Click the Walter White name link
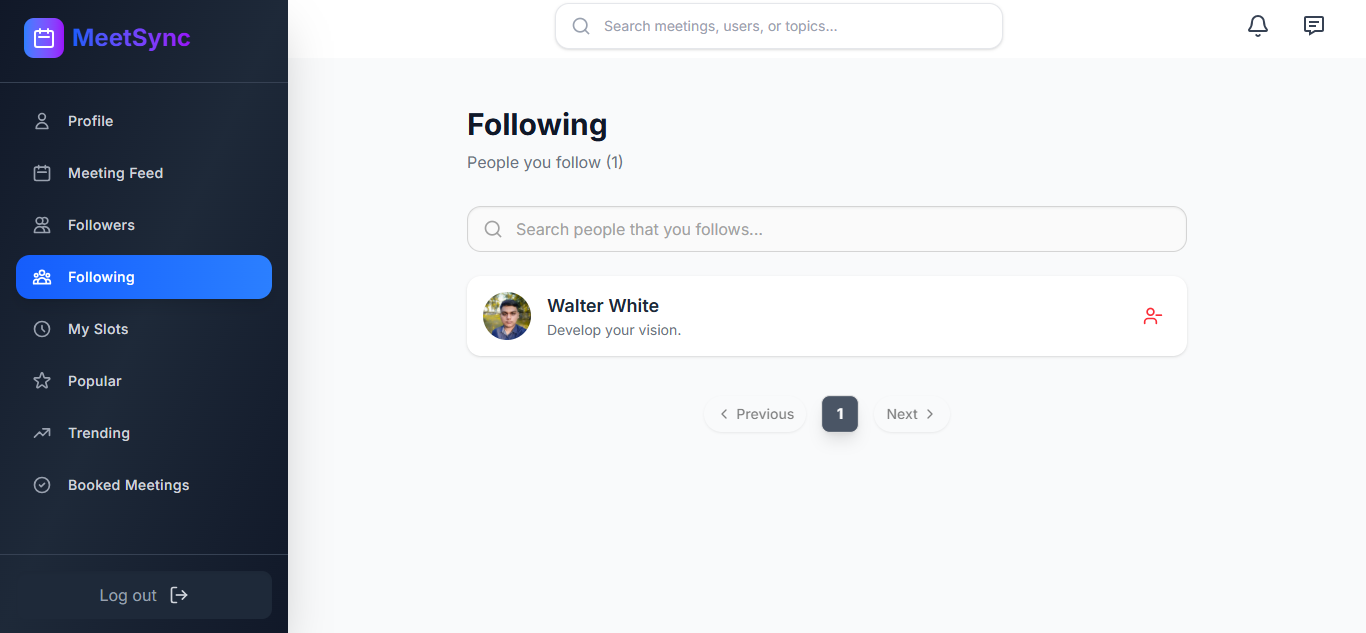The height and width of the screenshot is (633, 1366). 603,306
